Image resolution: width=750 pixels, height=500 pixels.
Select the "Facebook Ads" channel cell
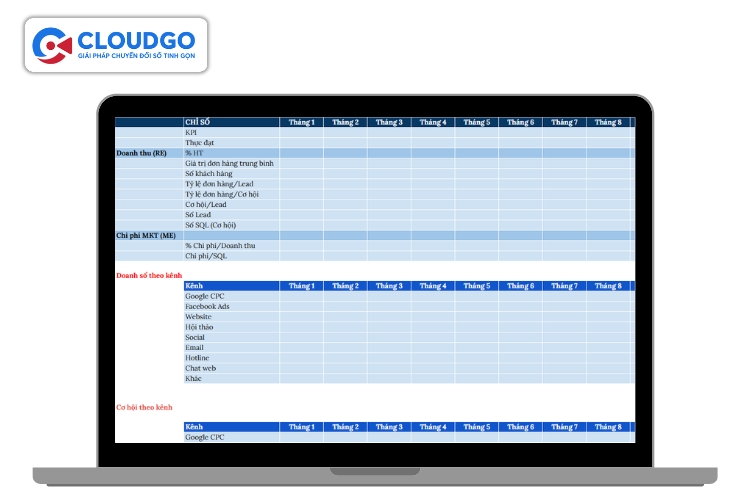(207, 306)
